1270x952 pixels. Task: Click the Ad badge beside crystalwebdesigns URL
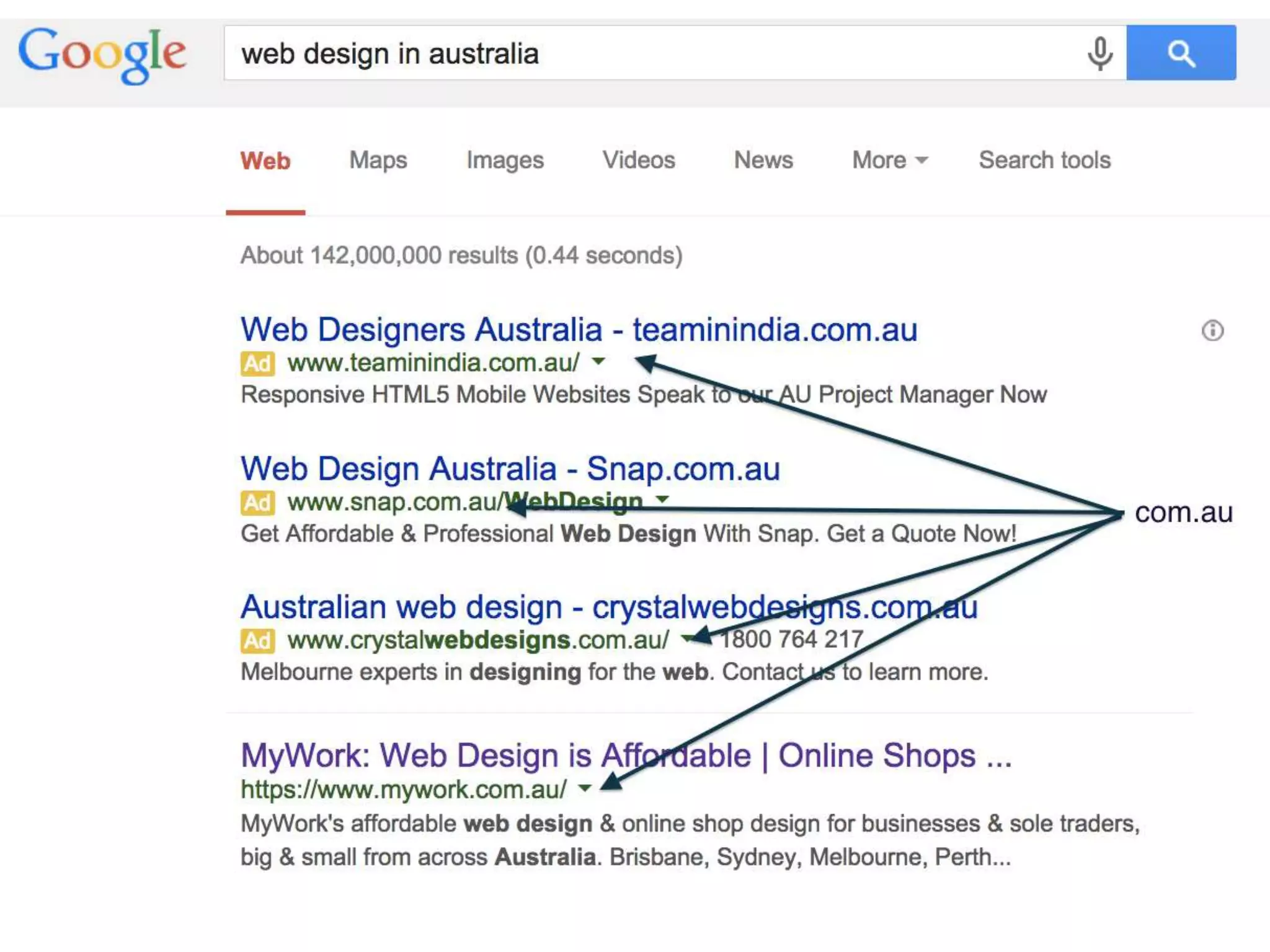pyautogui.click(x=257, y=640)
